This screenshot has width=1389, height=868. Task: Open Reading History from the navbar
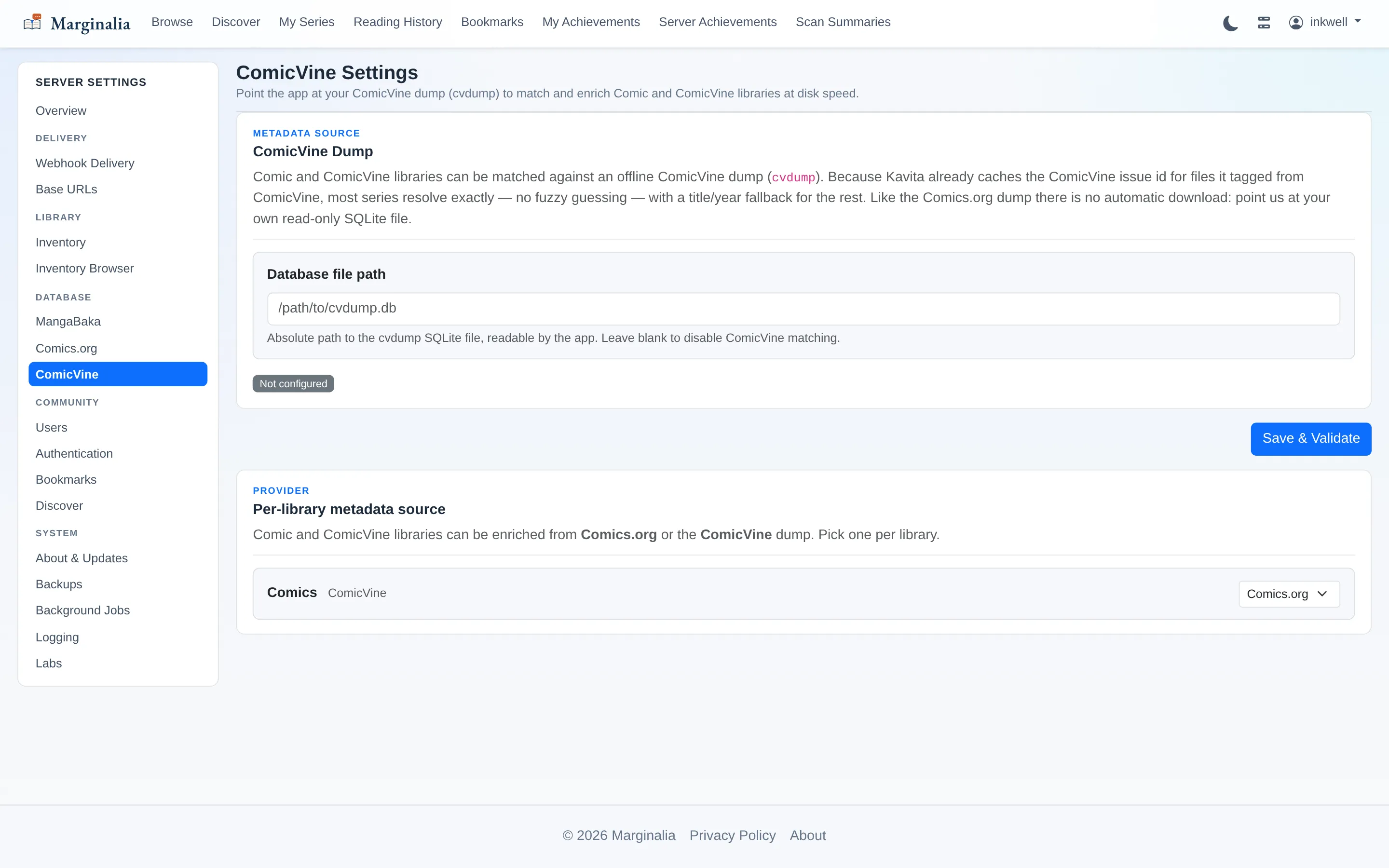(398, 22)
